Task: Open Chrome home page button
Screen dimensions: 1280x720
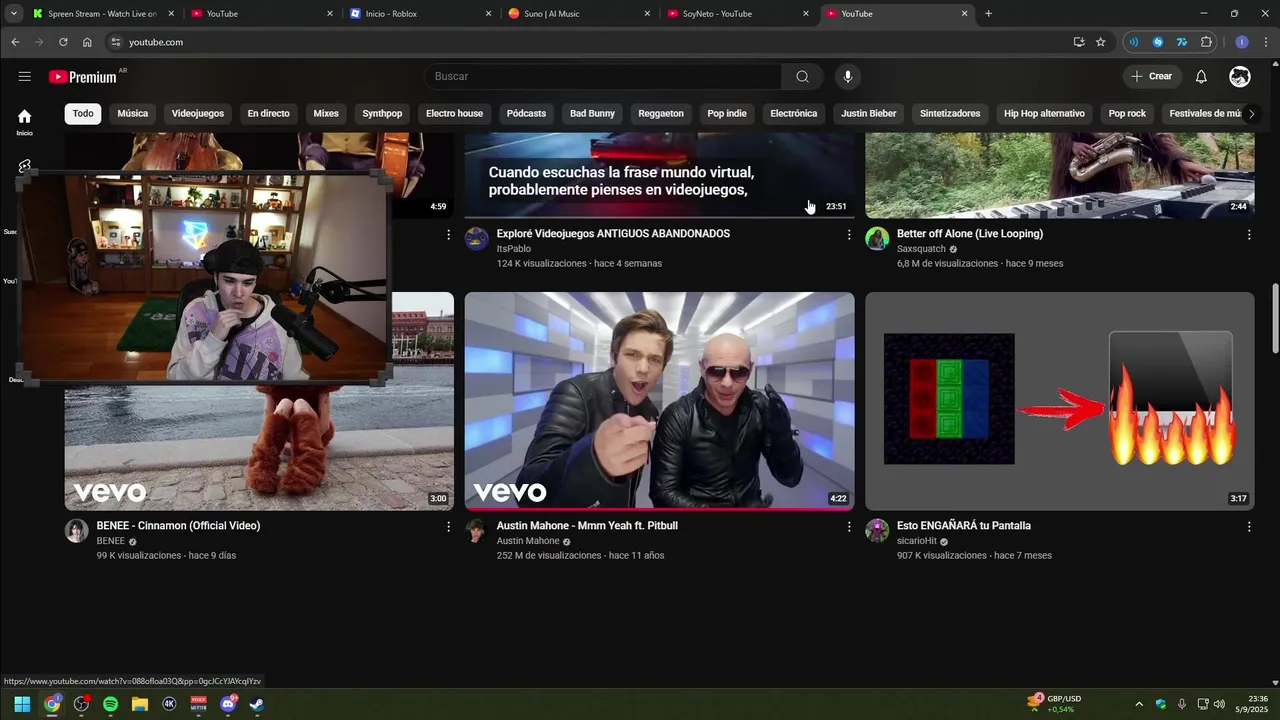Action: pos(87,42)
